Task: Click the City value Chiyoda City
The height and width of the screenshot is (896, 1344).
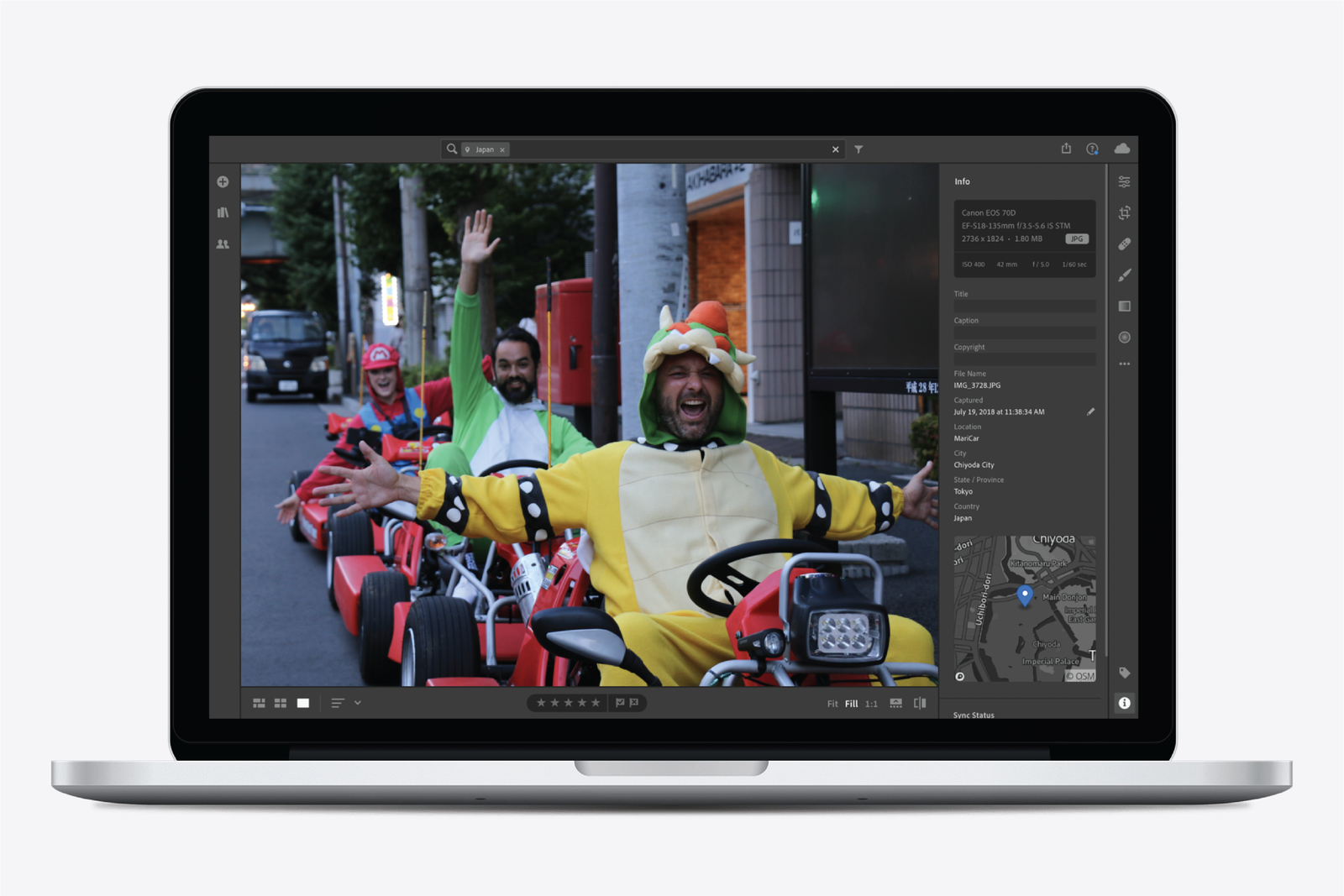Action: [x=974, y=465]
